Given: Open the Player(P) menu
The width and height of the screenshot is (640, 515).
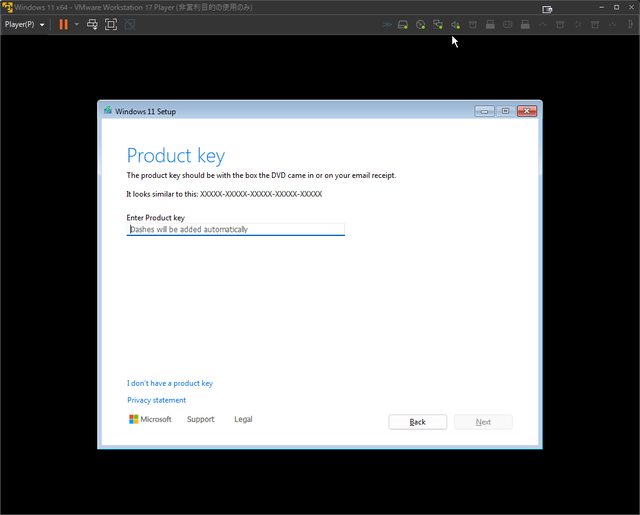Looking at the screenshot, I should coord(24,24).
